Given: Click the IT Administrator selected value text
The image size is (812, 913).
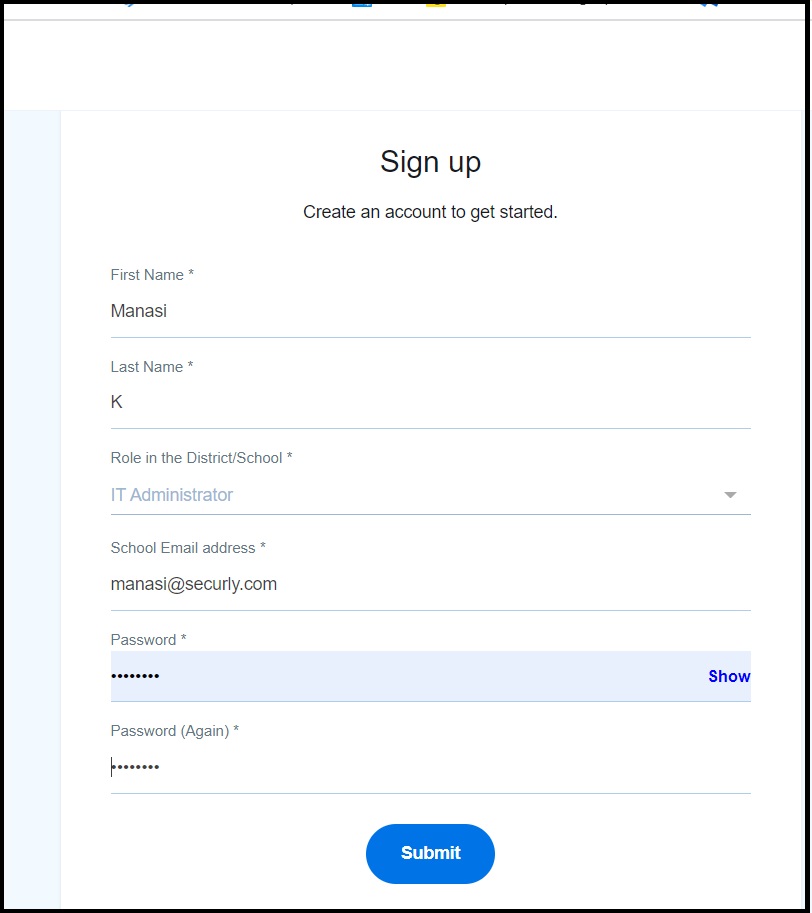Looking at the screenshot, I should tap(172, 495).
